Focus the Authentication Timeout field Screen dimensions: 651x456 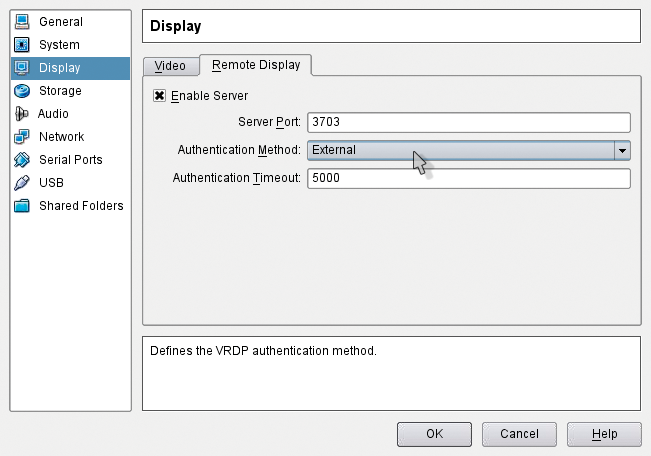[x=469, y=178]
